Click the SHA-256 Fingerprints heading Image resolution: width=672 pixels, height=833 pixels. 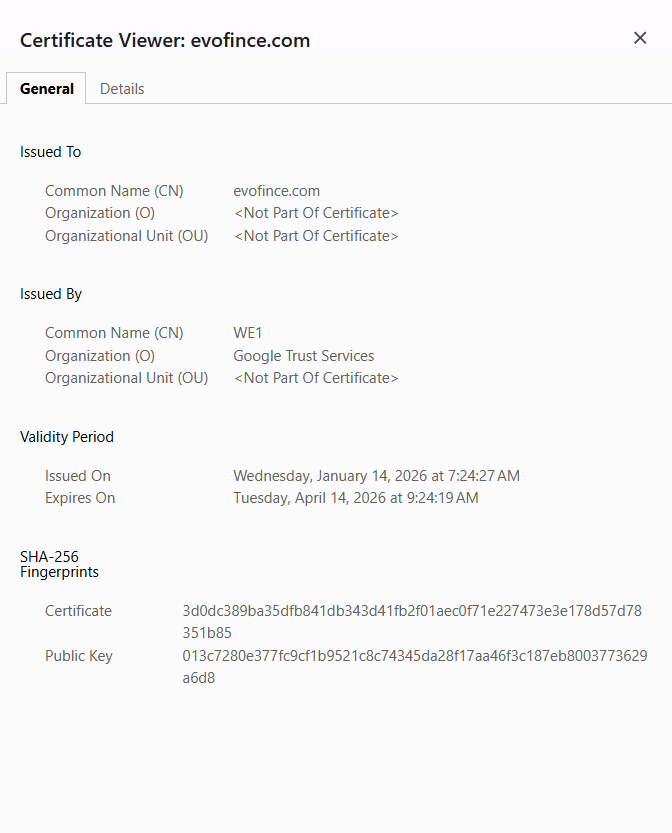[x=59, y=565]
